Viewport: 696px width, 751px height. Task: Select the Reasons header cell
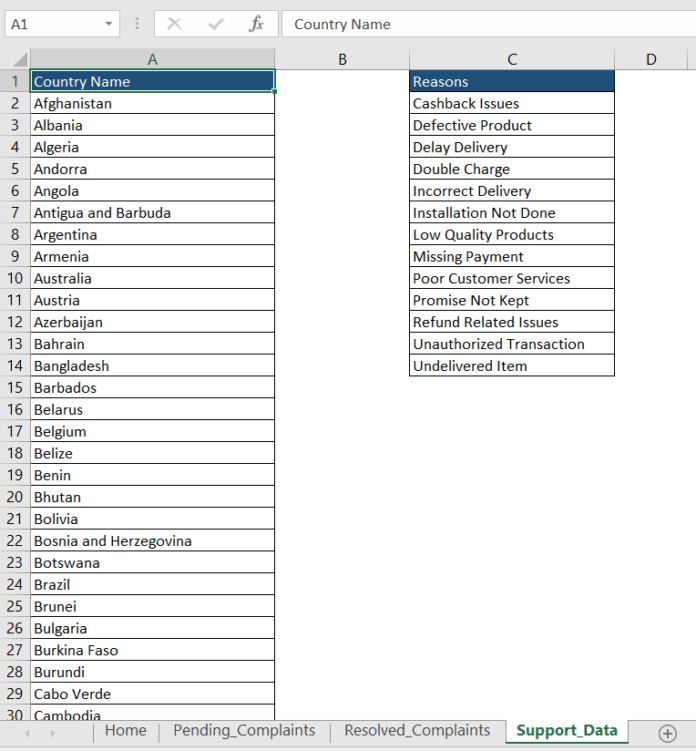pos(511,81)
